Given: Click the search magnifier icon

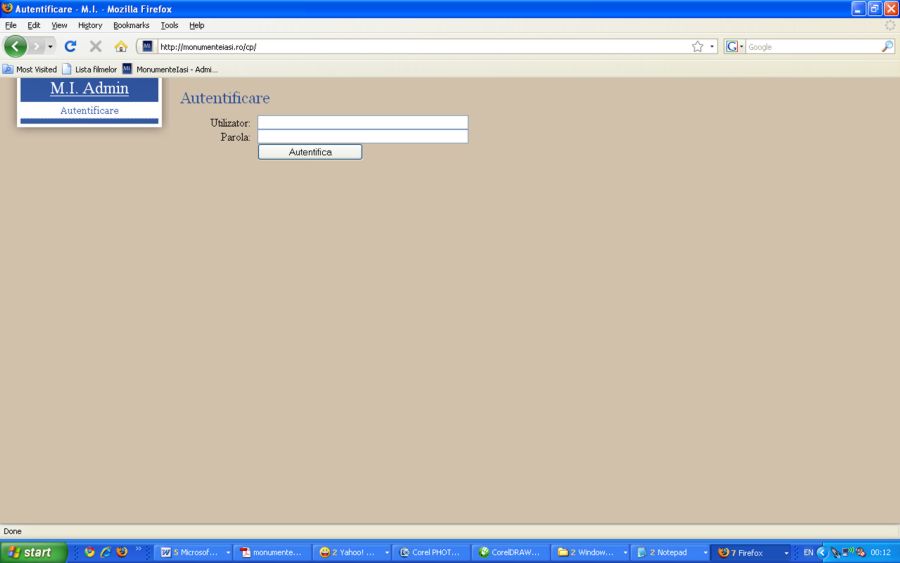Looking at the screenshot, I should (x=887, y=46).
